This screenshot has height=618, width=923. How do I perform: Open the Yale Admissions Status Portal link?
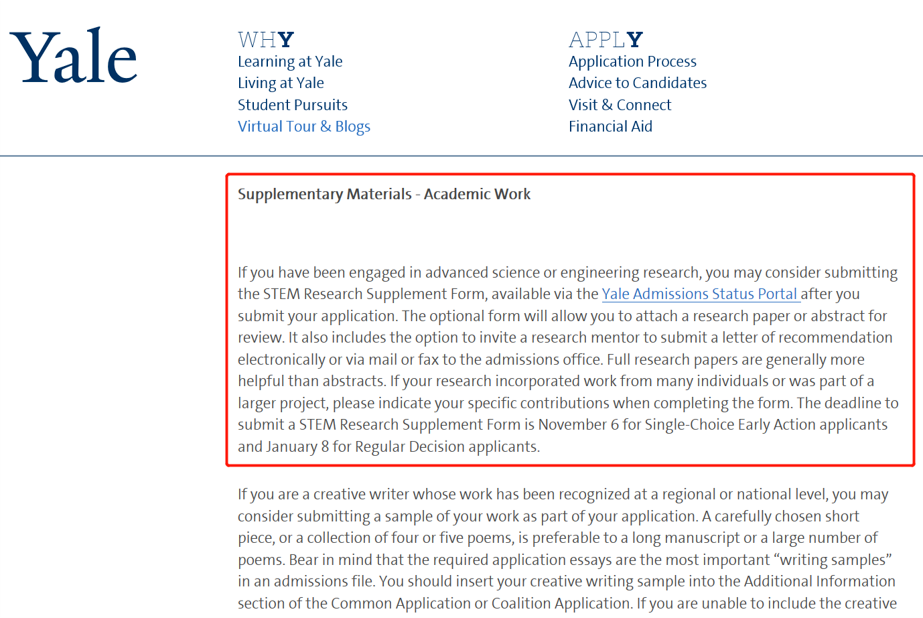(700, 295)
